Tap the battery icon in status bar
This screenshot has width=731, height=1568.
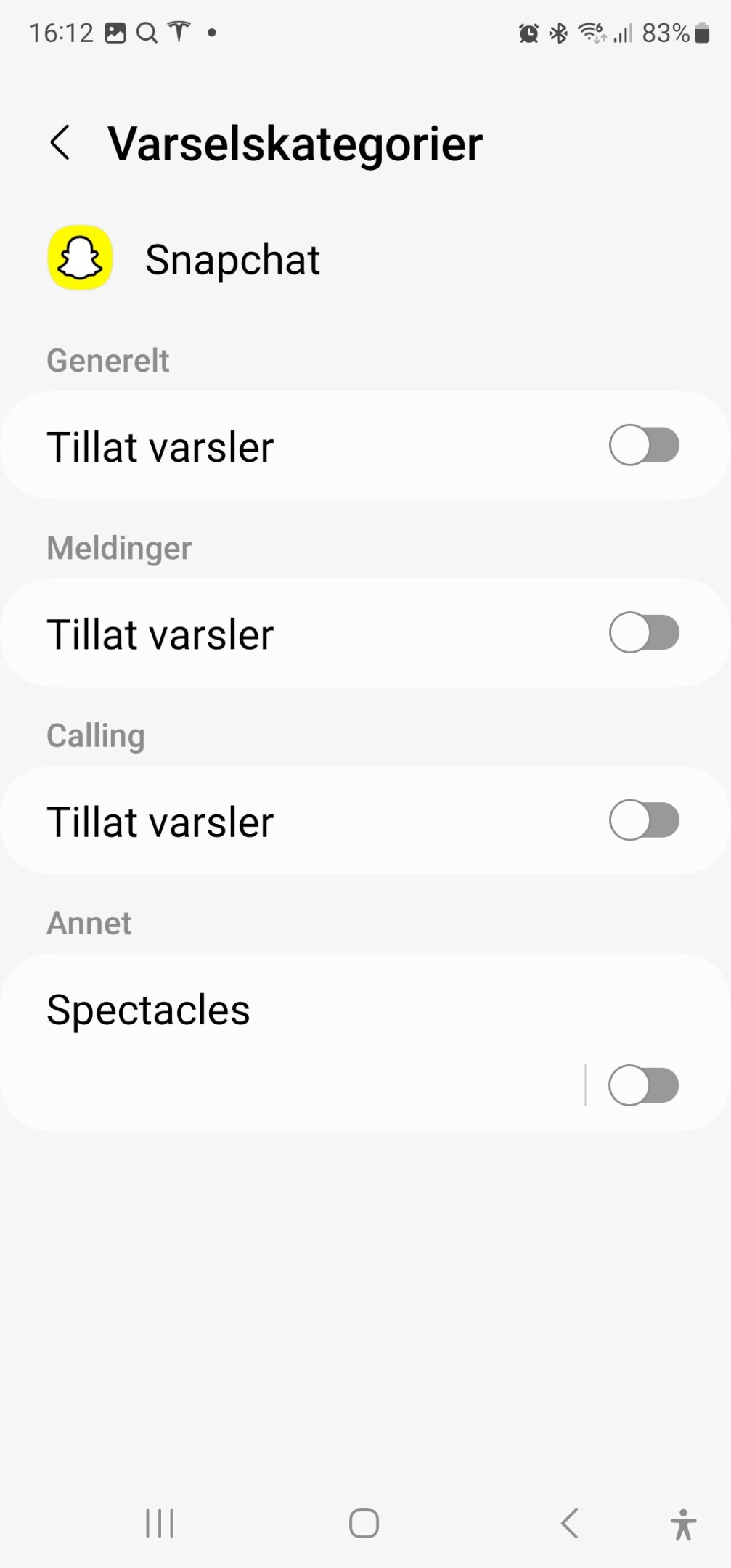point(702,33)
